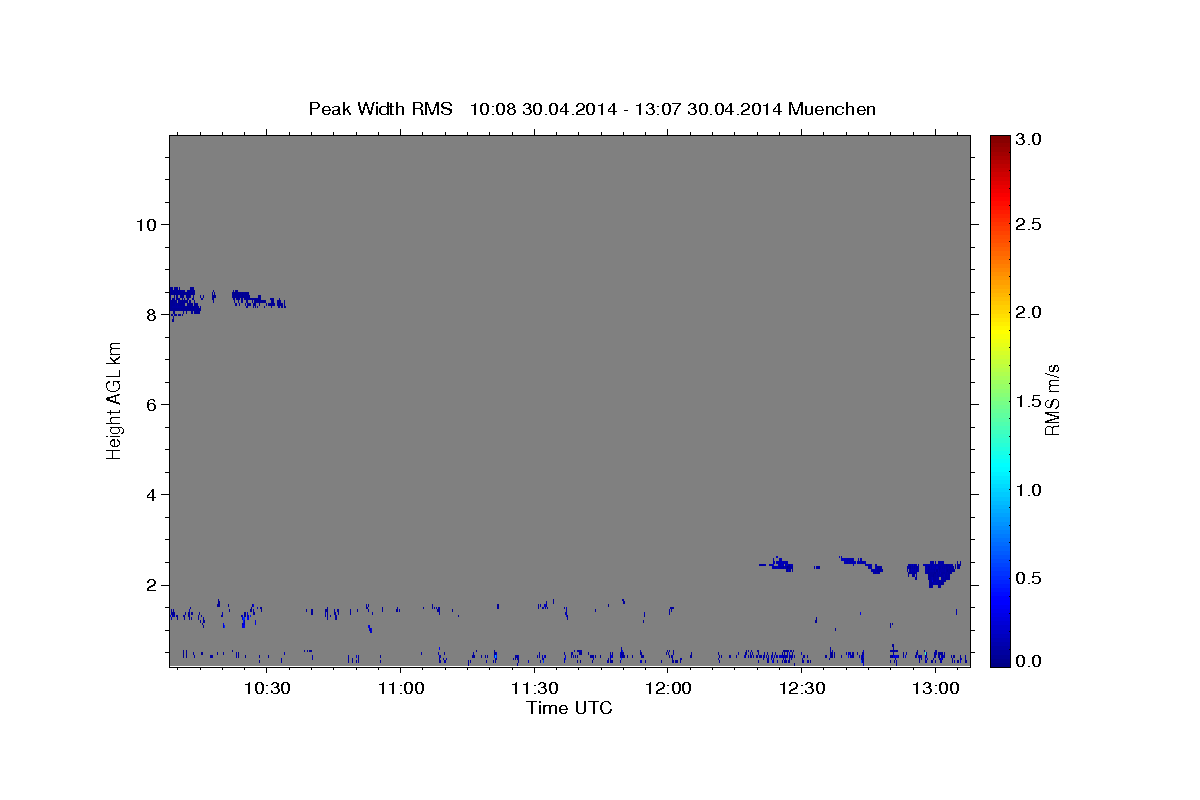Click the 12:00 time tick label
1200x800 pixels.
click(x=668, y=688)
